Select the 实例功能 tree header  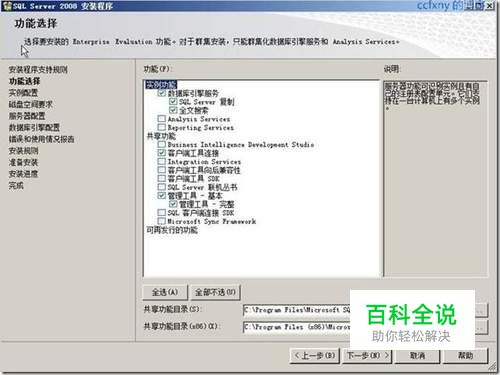(x=161, y=85)
